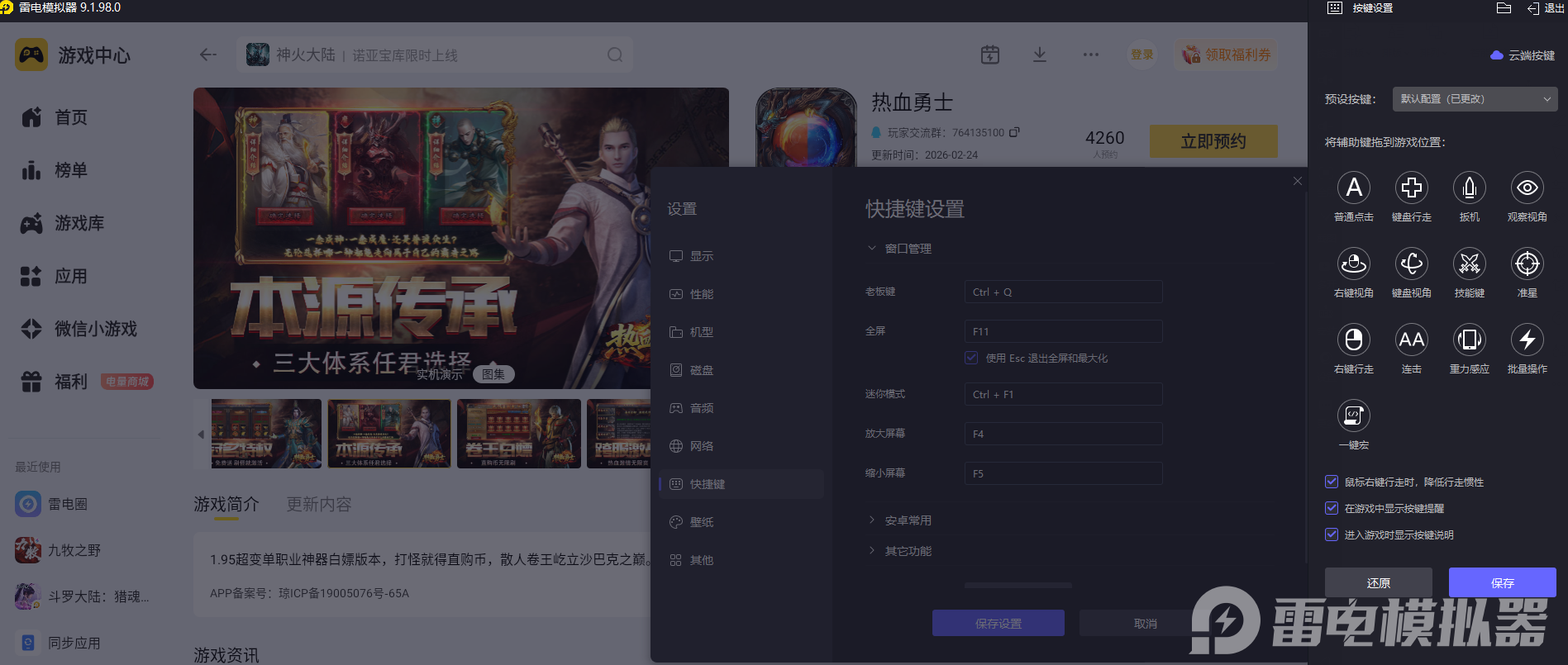Click the 迷你模式 shortcut field
Image resolution: width=1568 pixels, height=665 pixels.
(x=1063, y=394)
